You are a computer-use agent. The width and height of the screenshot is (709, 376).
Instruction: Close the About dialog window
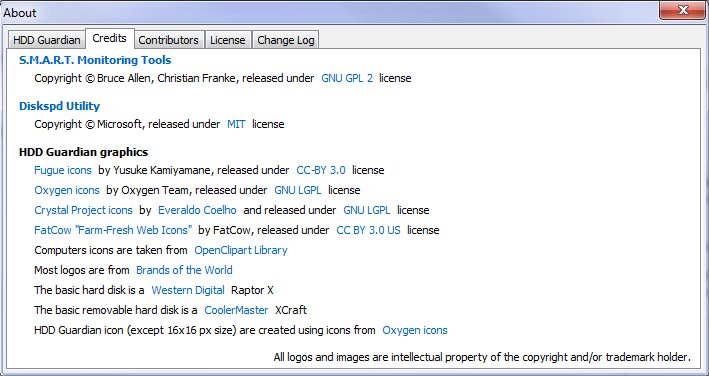[x=683, y=10]
